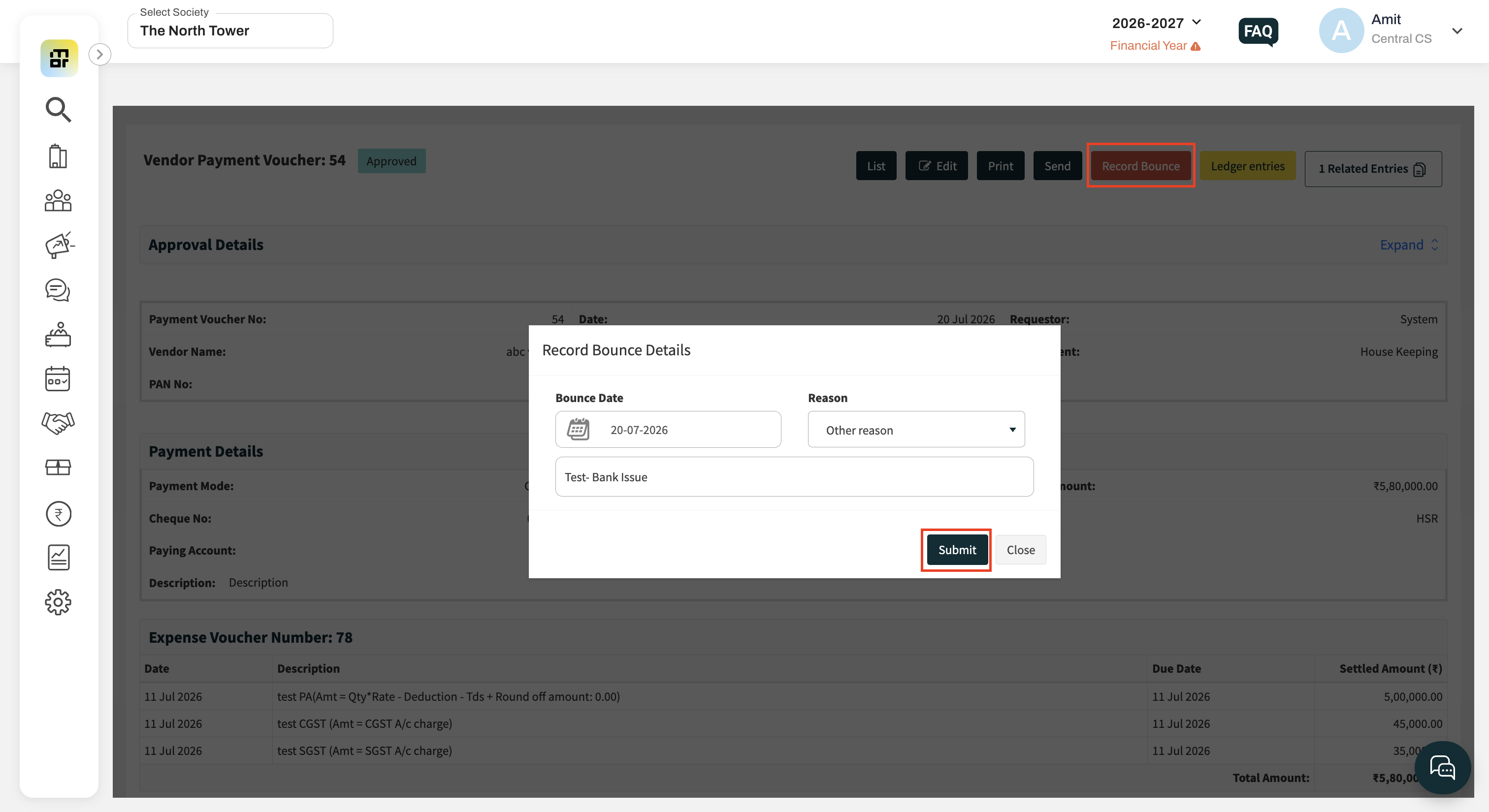Click the List button

point(875,166)
